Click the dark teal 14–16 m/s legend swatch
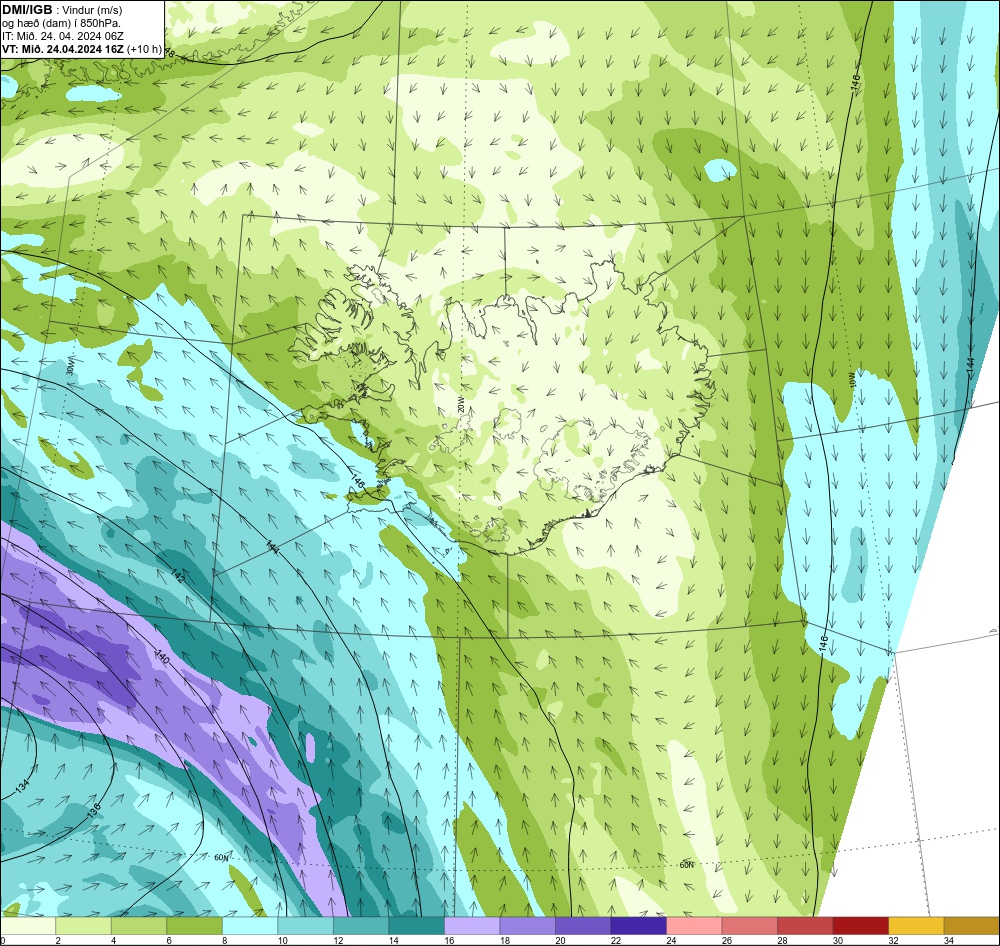The image size is (1000, 946). (416, 926)
